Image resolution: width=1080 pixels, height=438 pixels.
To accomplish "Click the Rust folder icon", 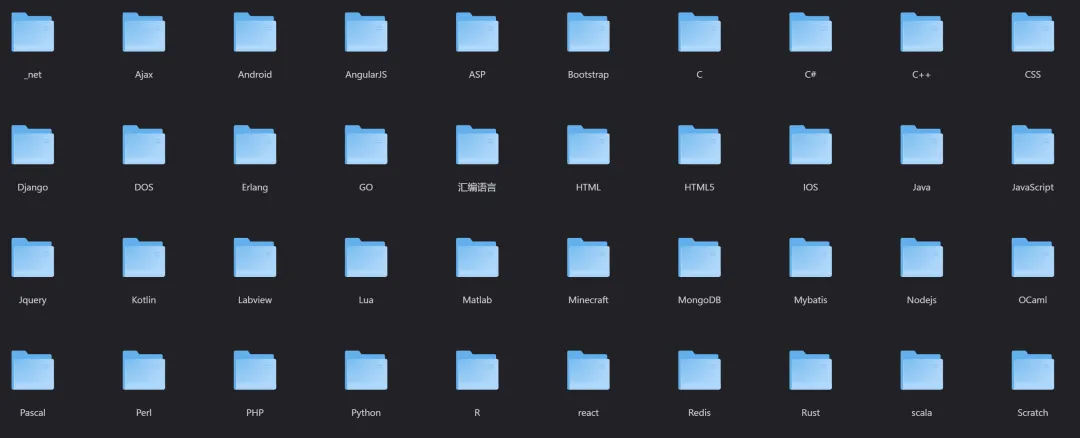I will click(811, 371).
